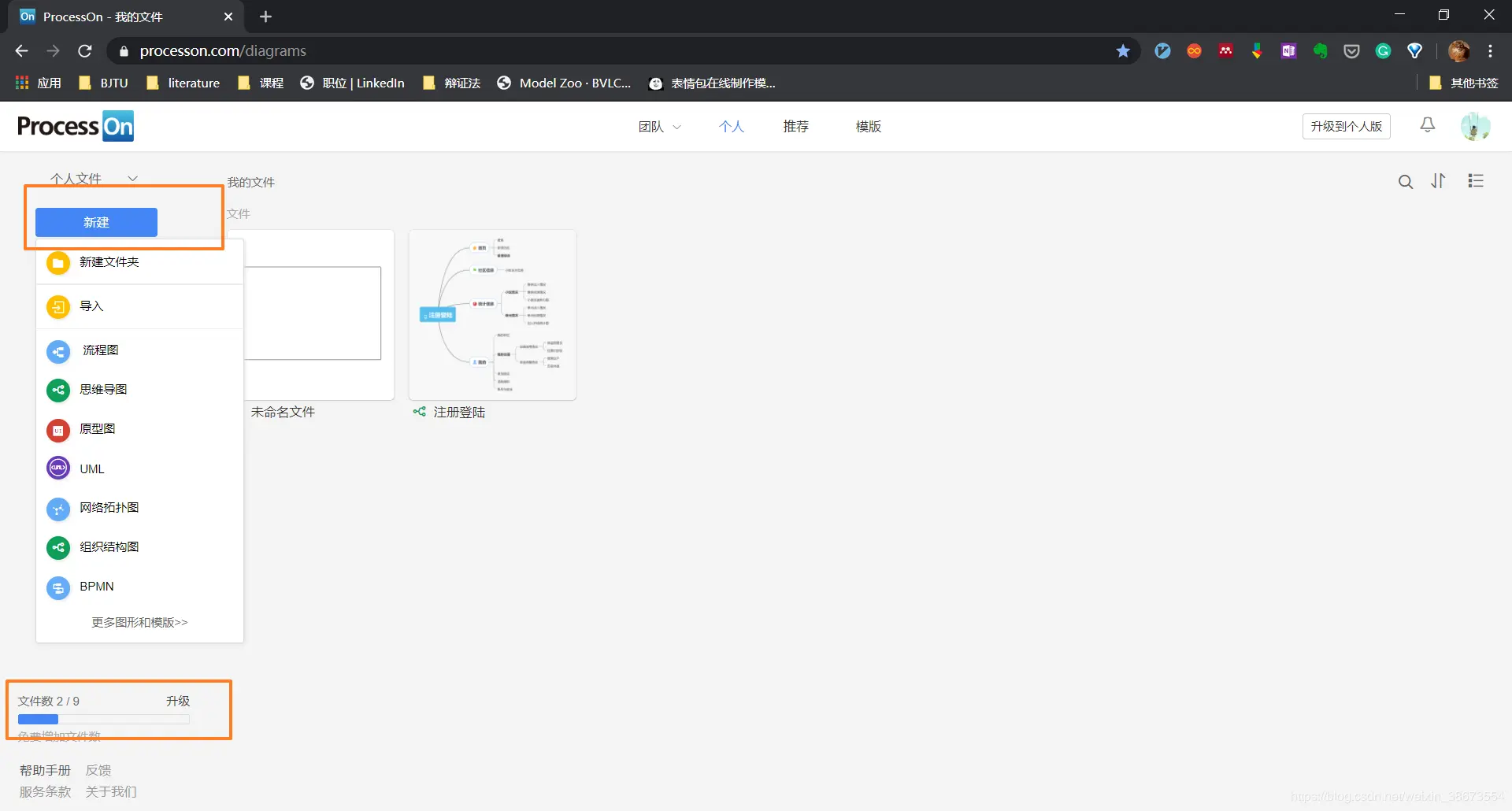Open the literature bookmark folder
The image size is (1512, 811).
(x=183, y=83)
